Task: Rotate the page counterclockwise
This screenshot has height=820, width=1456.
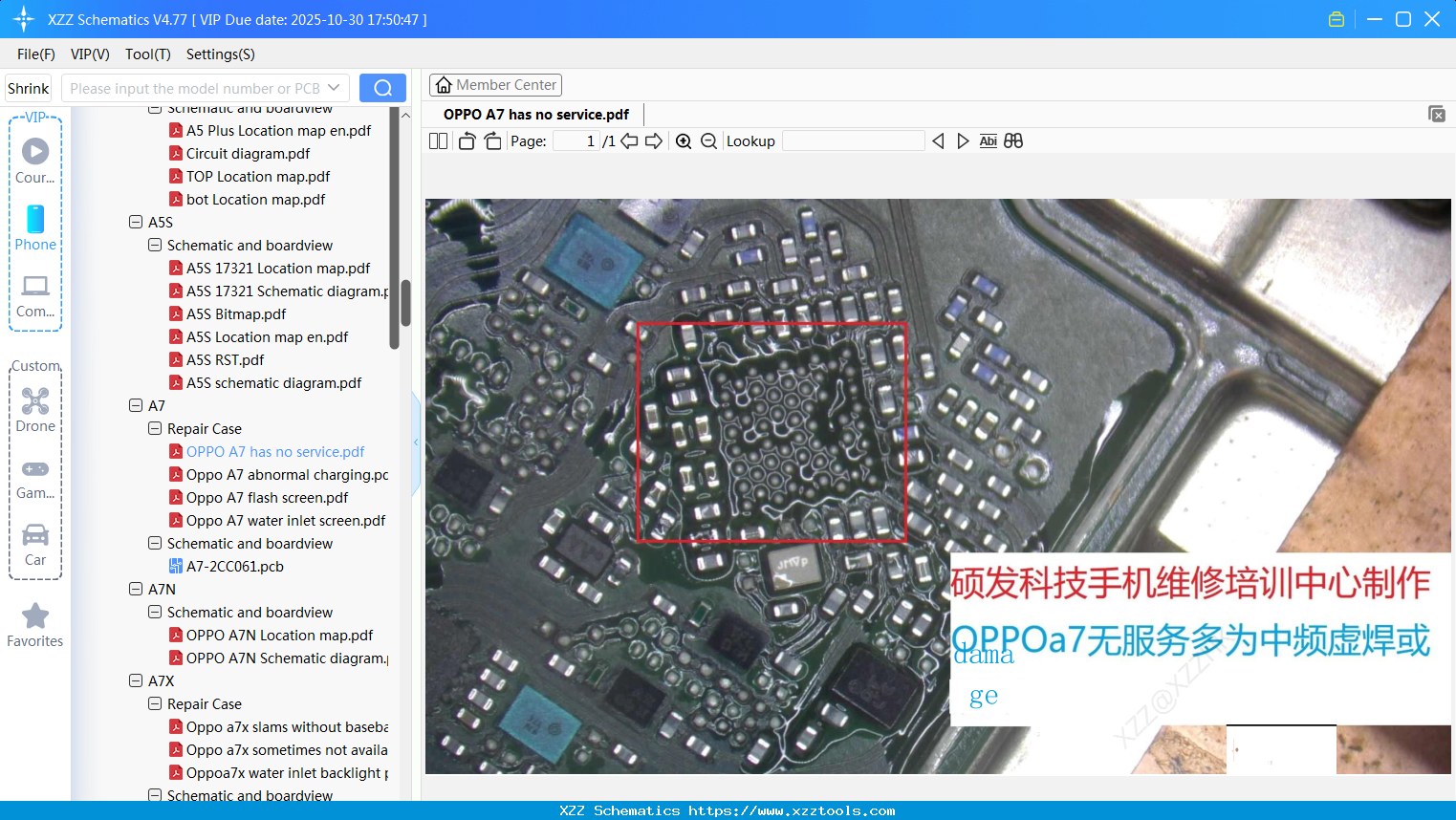Action: [x=467, y=141]
